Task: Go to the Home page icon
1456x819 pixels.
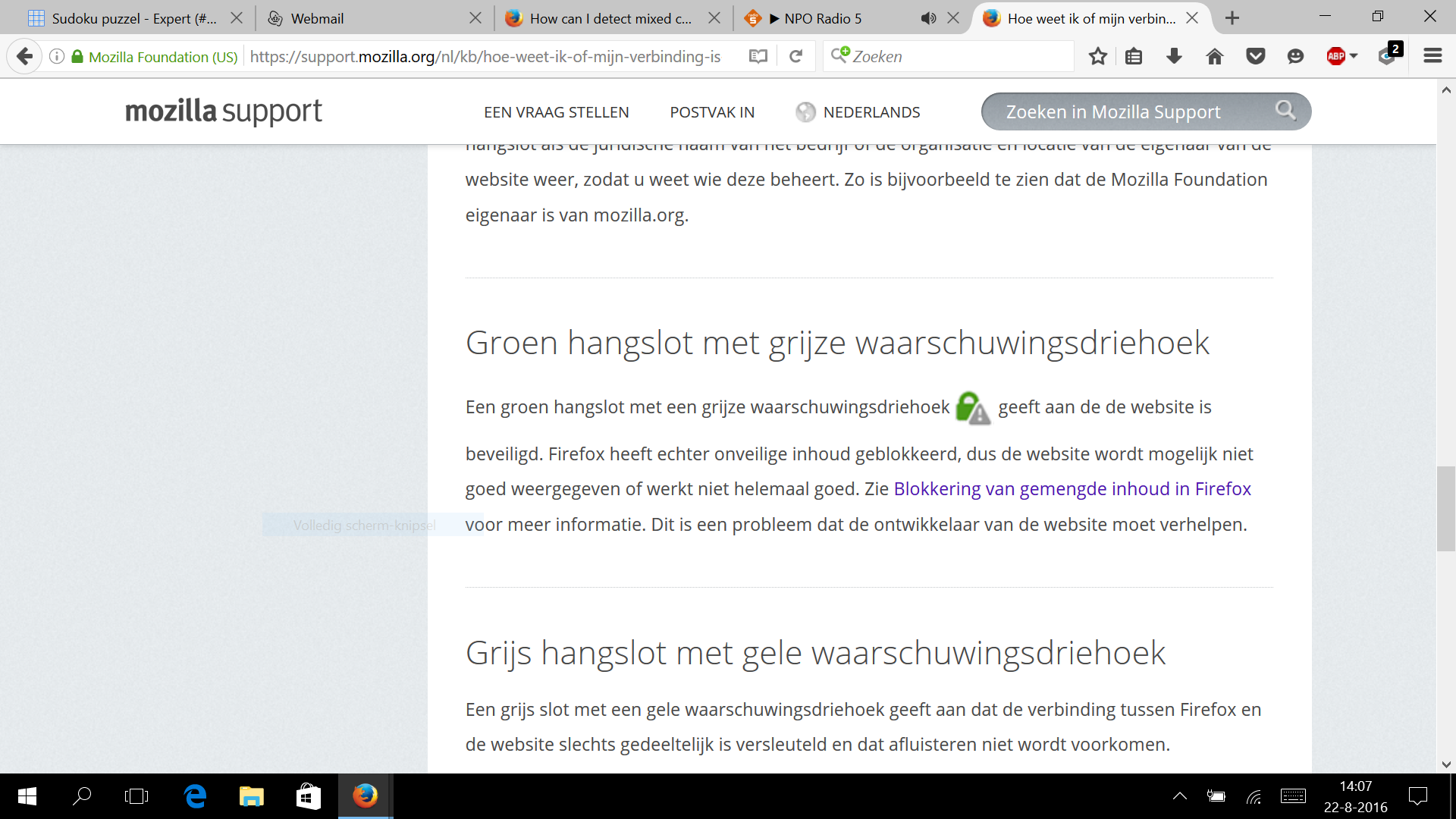Action: click(1215, 56)
